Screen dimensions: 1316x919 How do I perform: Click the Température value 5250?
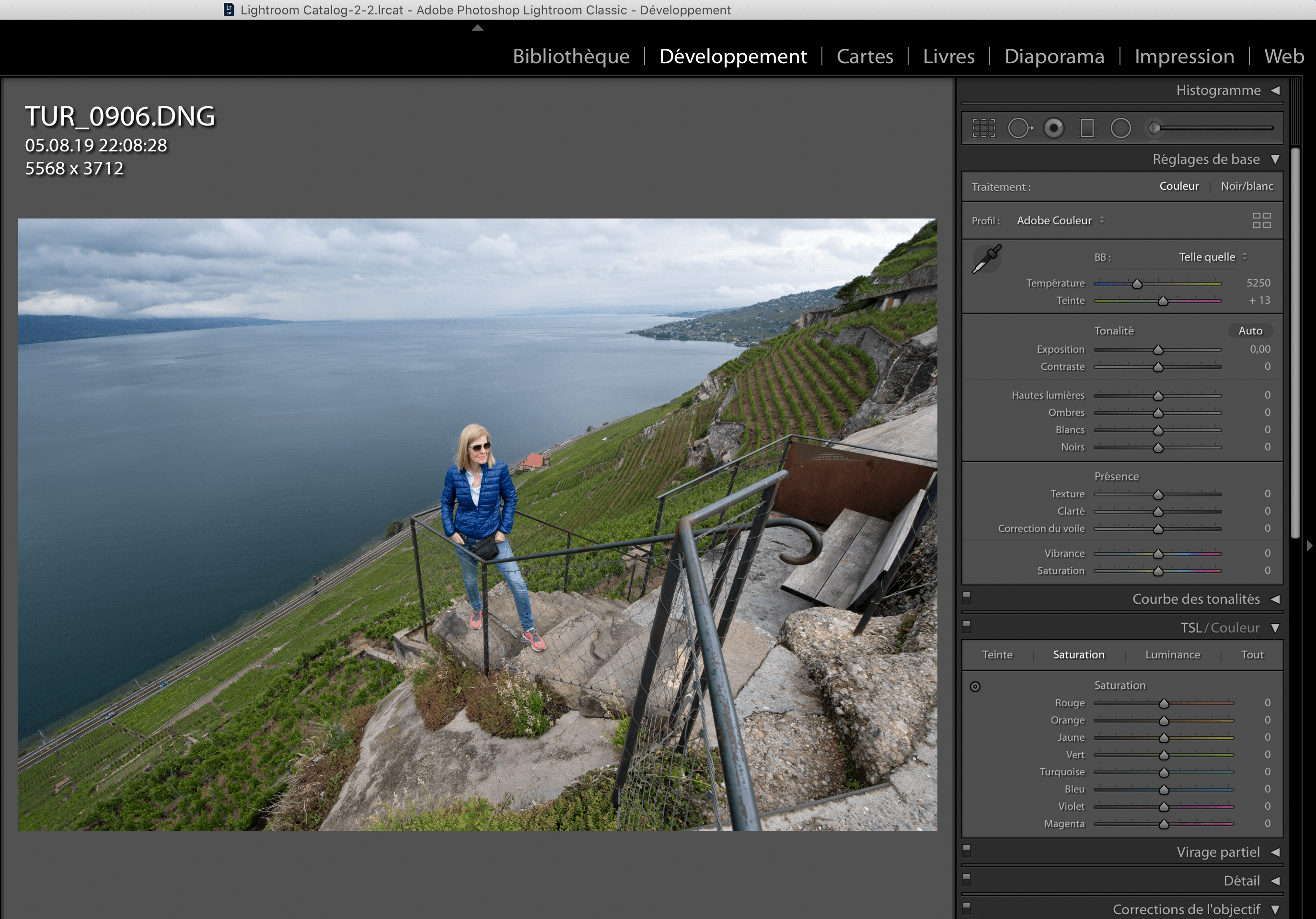click(1258, 283)
